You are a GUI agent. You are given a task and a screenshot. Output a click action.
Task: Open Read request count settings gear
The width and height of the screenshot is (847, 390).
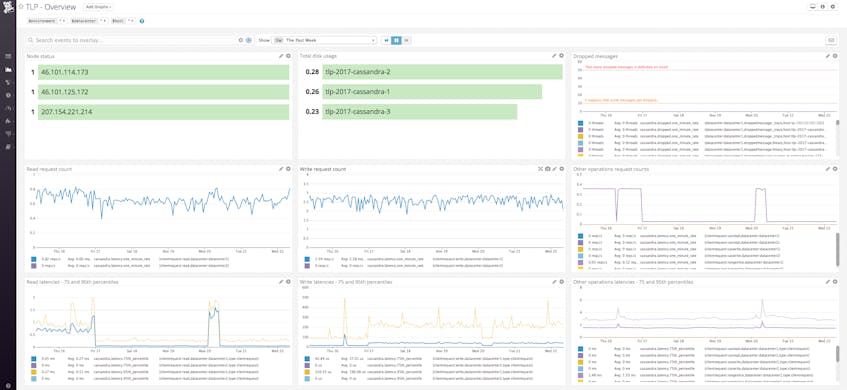288,169
